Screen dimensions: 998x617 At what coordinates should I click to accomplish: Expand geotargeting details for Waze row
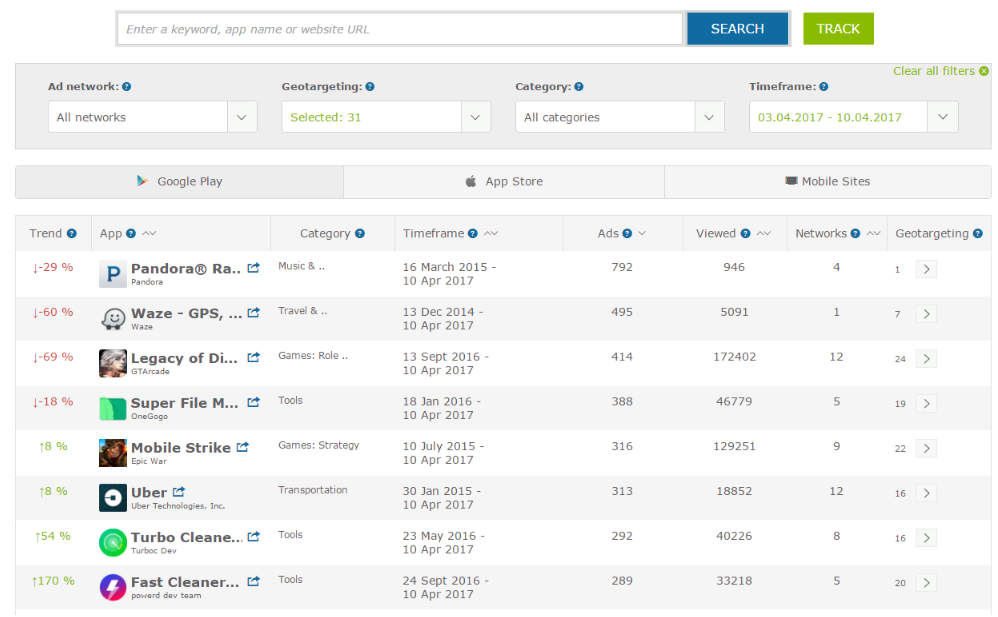[926, 314]
